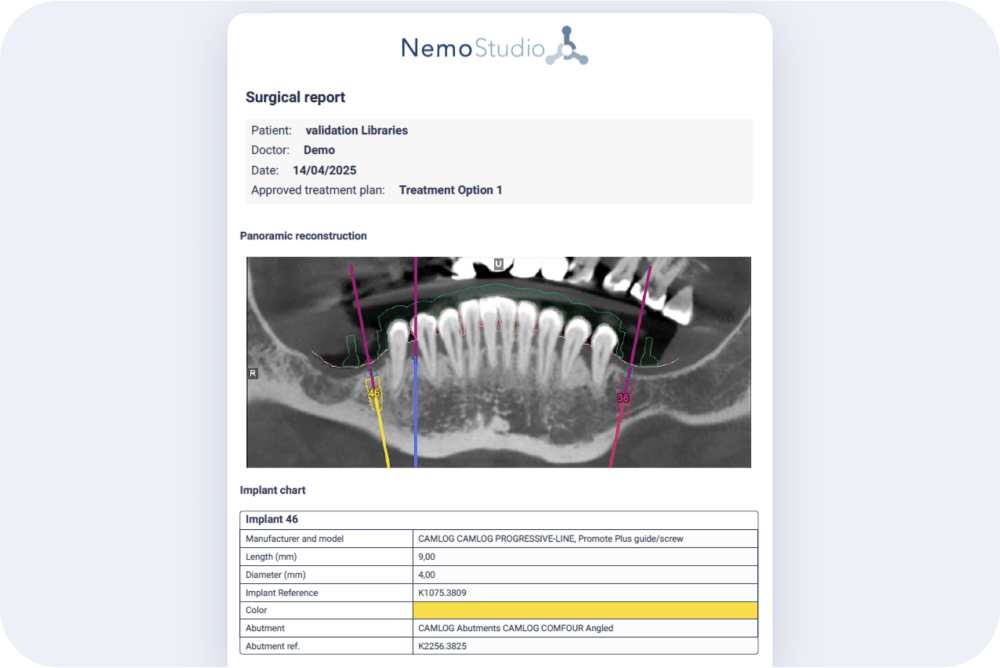This screenshot has width=1000, height=668.
Task: Click the doctor name Demo
Action: click(319, 150)
